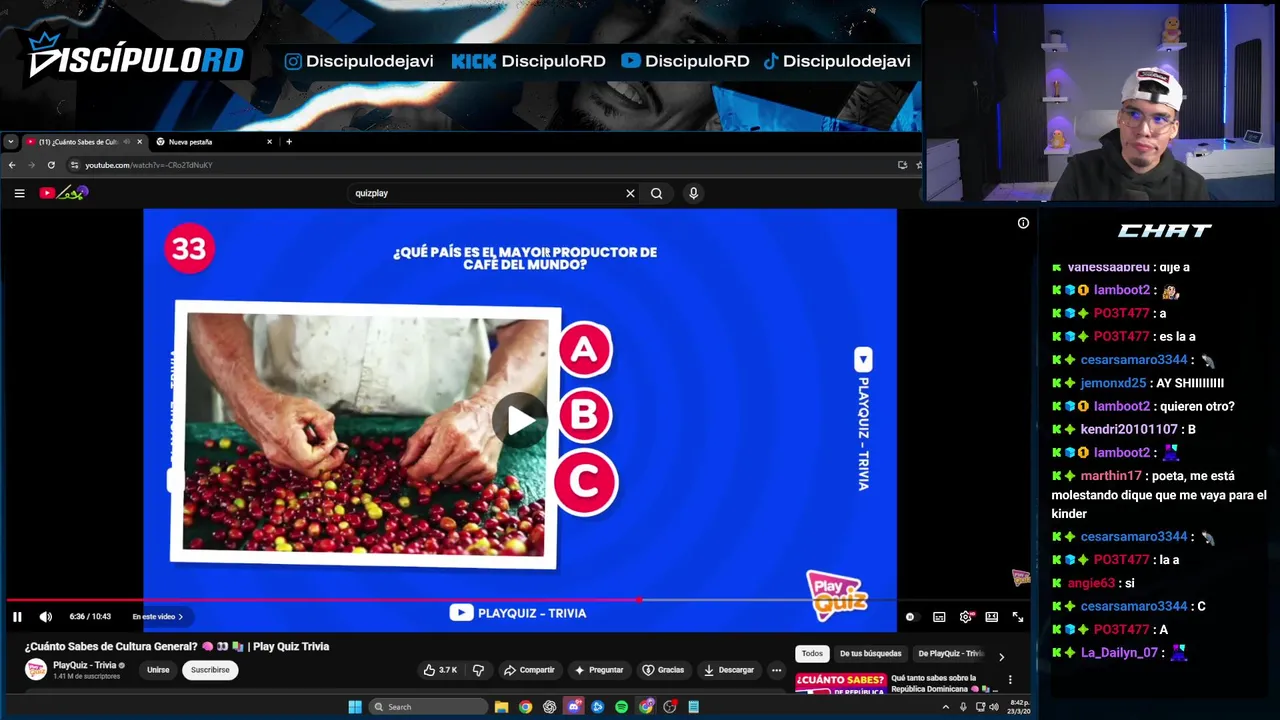Open Google Chrome from taskbar
This screenshot has height=720, width=1280.
(526, 707)
